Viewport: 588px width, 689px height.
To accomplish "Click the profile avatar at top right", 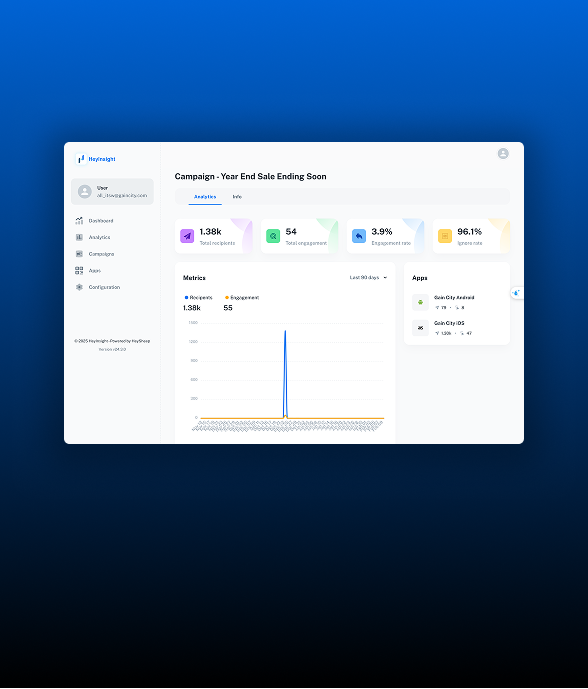I will 503,153.
